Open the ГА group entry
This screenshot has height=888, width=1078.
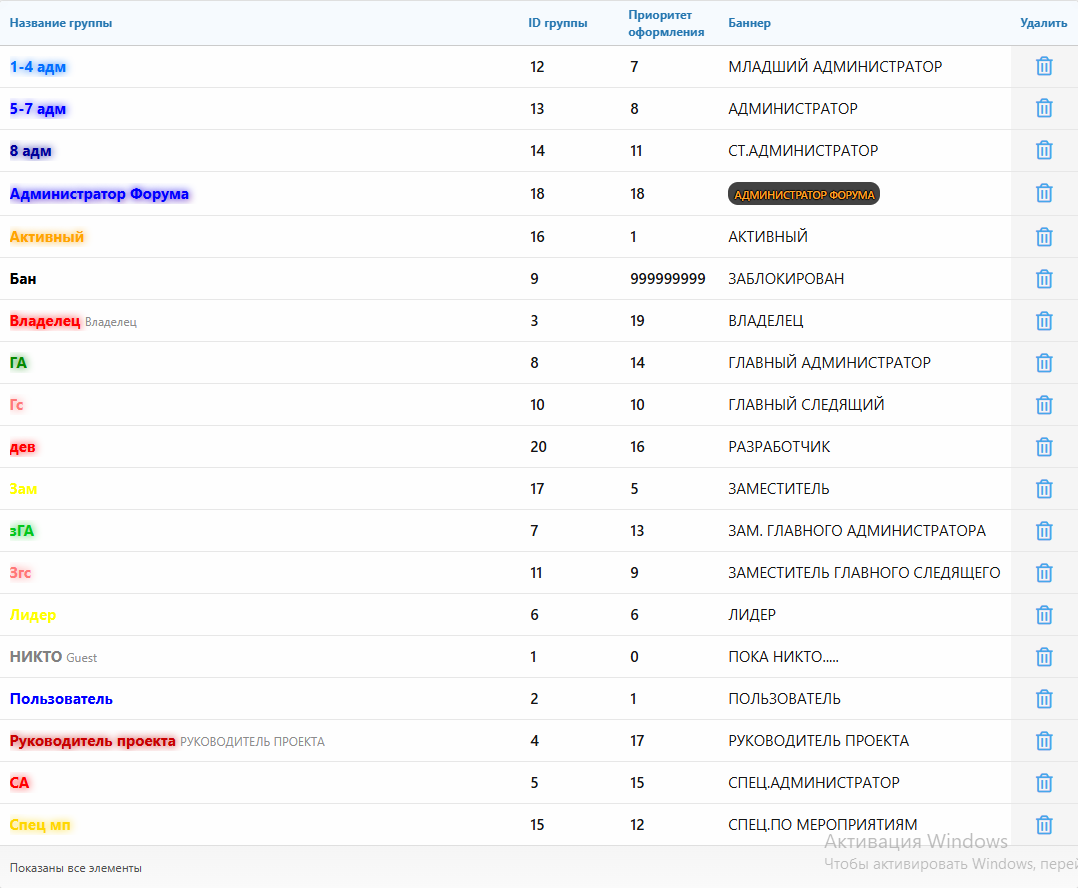pyautogui.click(x=19, y=363)
